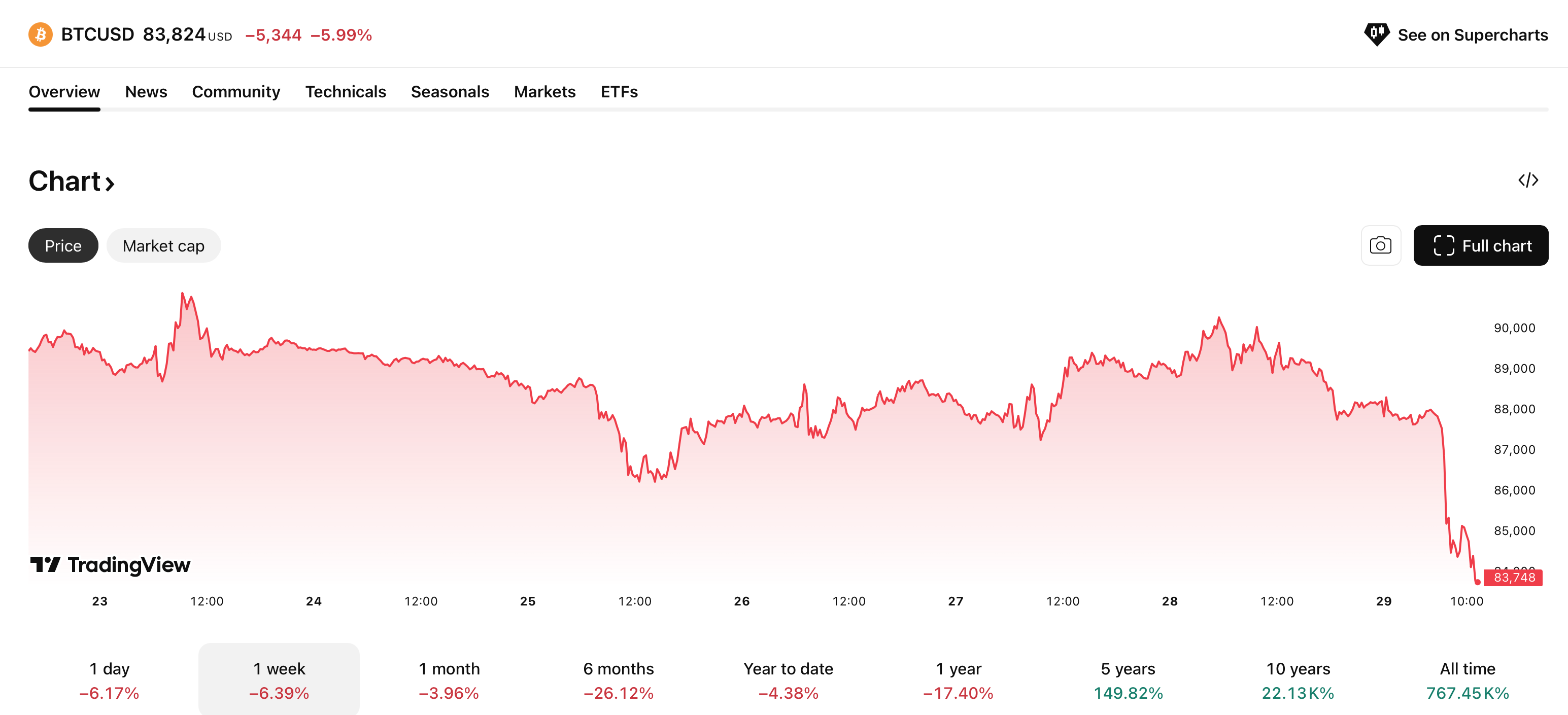Open the Chart section heading
The image size is (1568, 715).
71,182
